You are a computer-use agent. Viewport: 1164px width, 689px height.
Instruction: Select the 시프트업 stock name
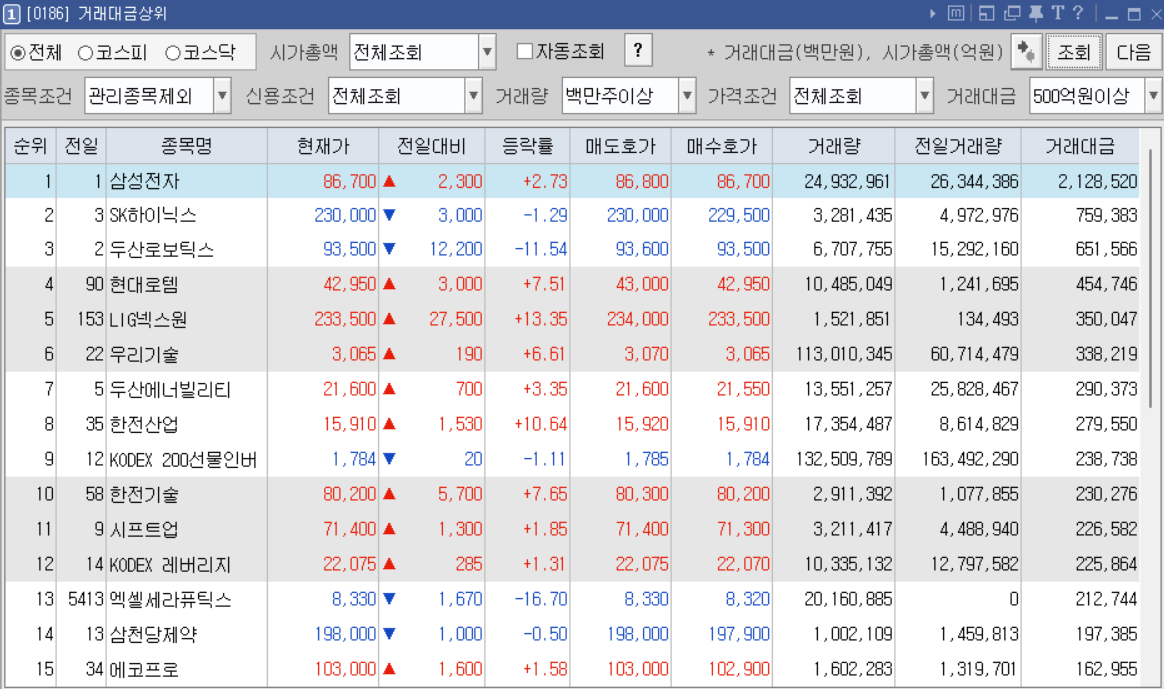145,529
